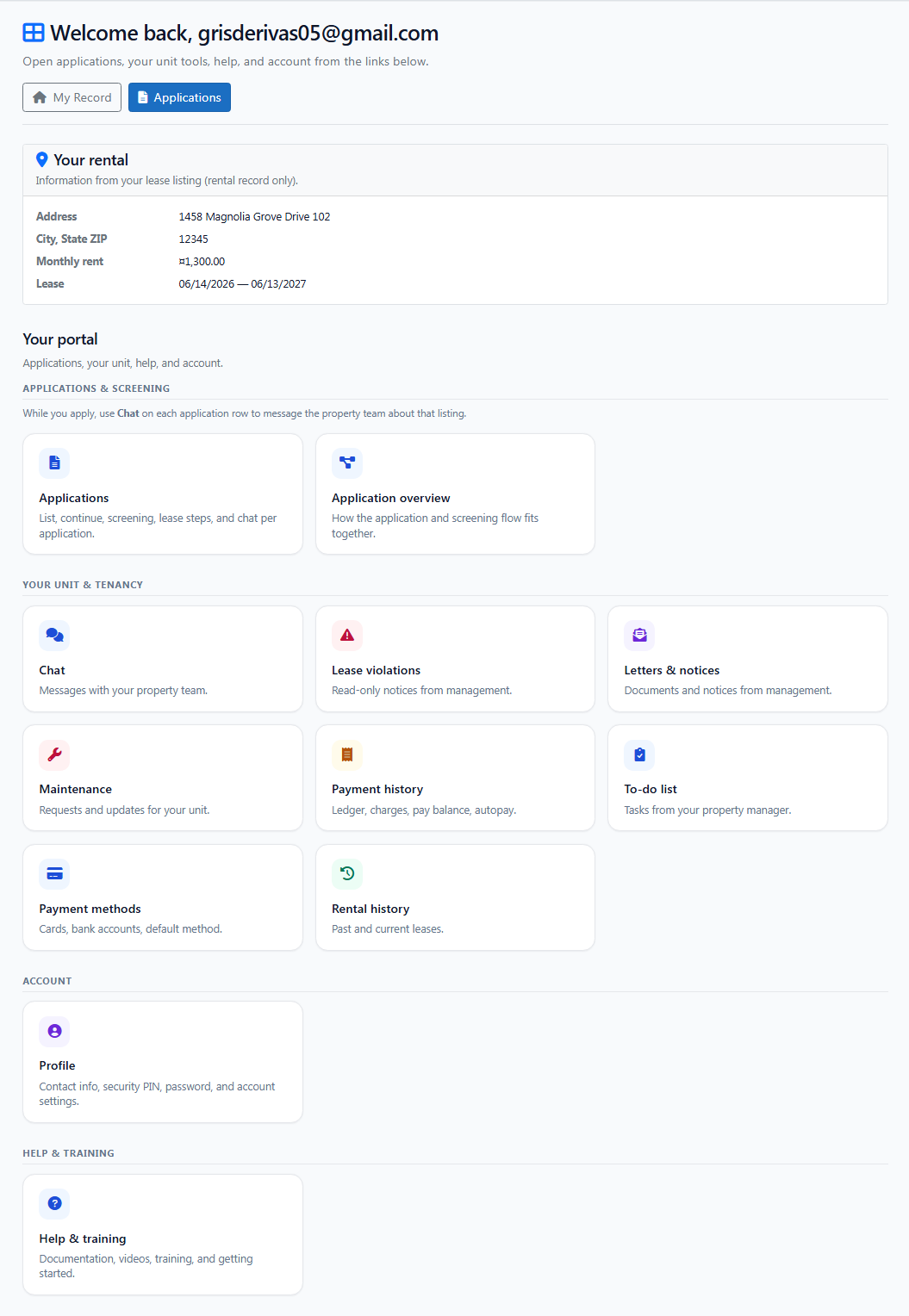The width and height of the screenshot is (909, 1316).
Task: Click the Monthly rent label
Action: point(70,261)
